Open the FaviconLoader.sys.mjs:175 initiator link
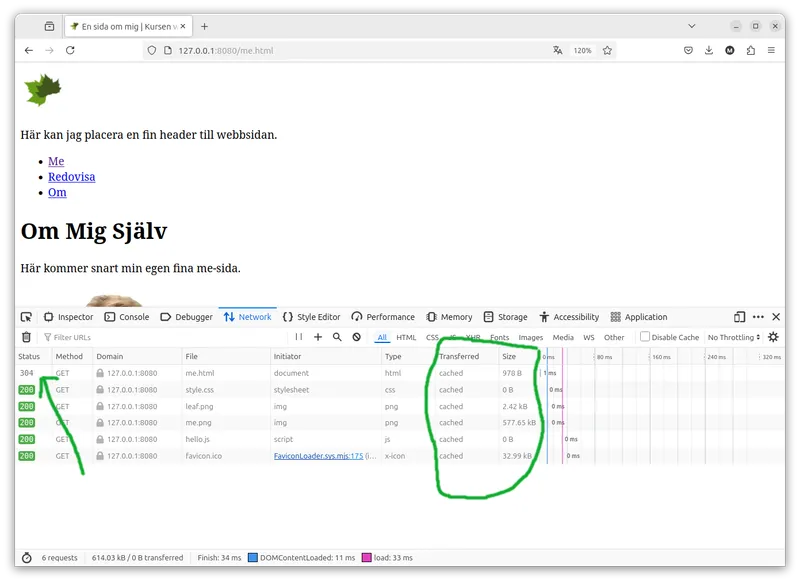The width and height of the screenshot is (800, 583). pyautogui.click(x=318, y=456)
